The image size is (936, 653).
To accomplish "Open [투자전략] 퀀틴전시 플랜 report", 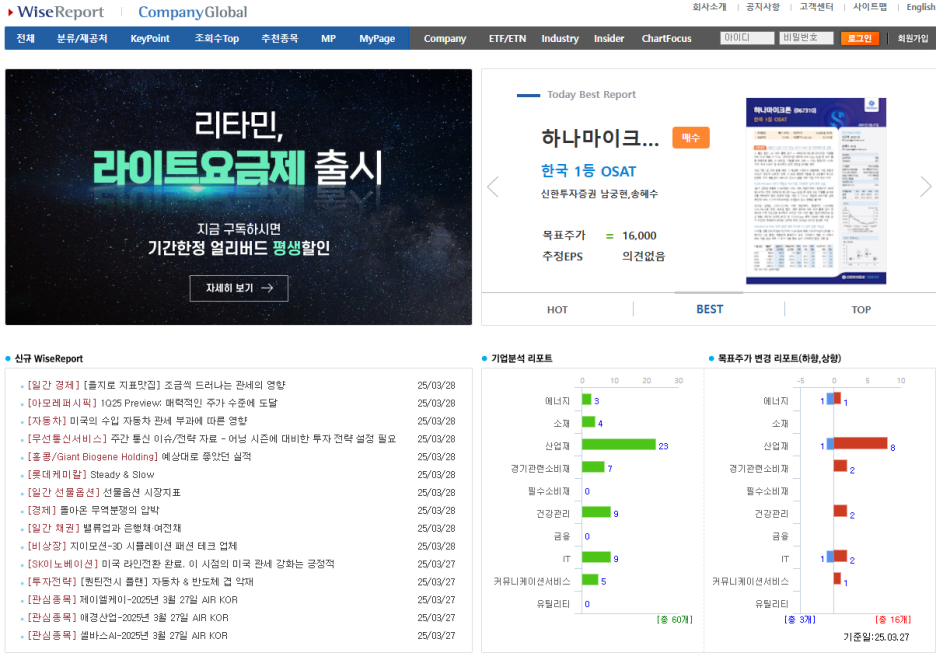I will pyautogui.click(x=141, y=582).
